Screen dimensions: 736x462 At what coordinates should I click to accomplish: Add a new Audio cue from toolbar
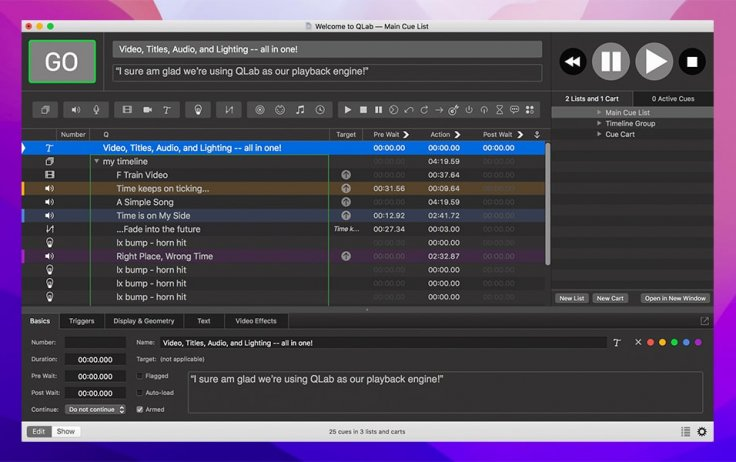pyautogui.click(x=76, y=109)
